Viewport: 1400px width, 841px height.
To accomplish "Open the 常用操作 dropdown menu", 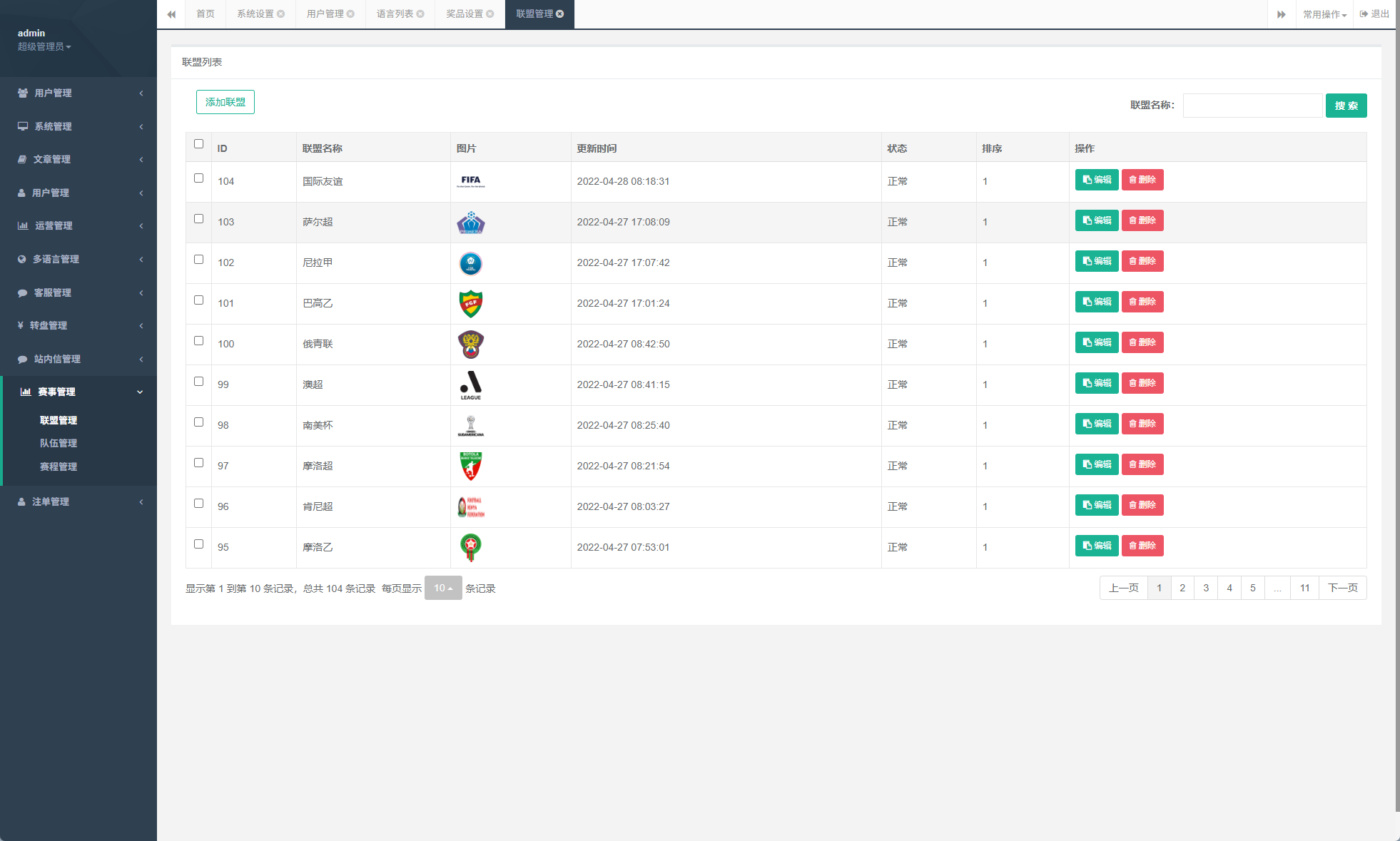I will point(1324,14).
